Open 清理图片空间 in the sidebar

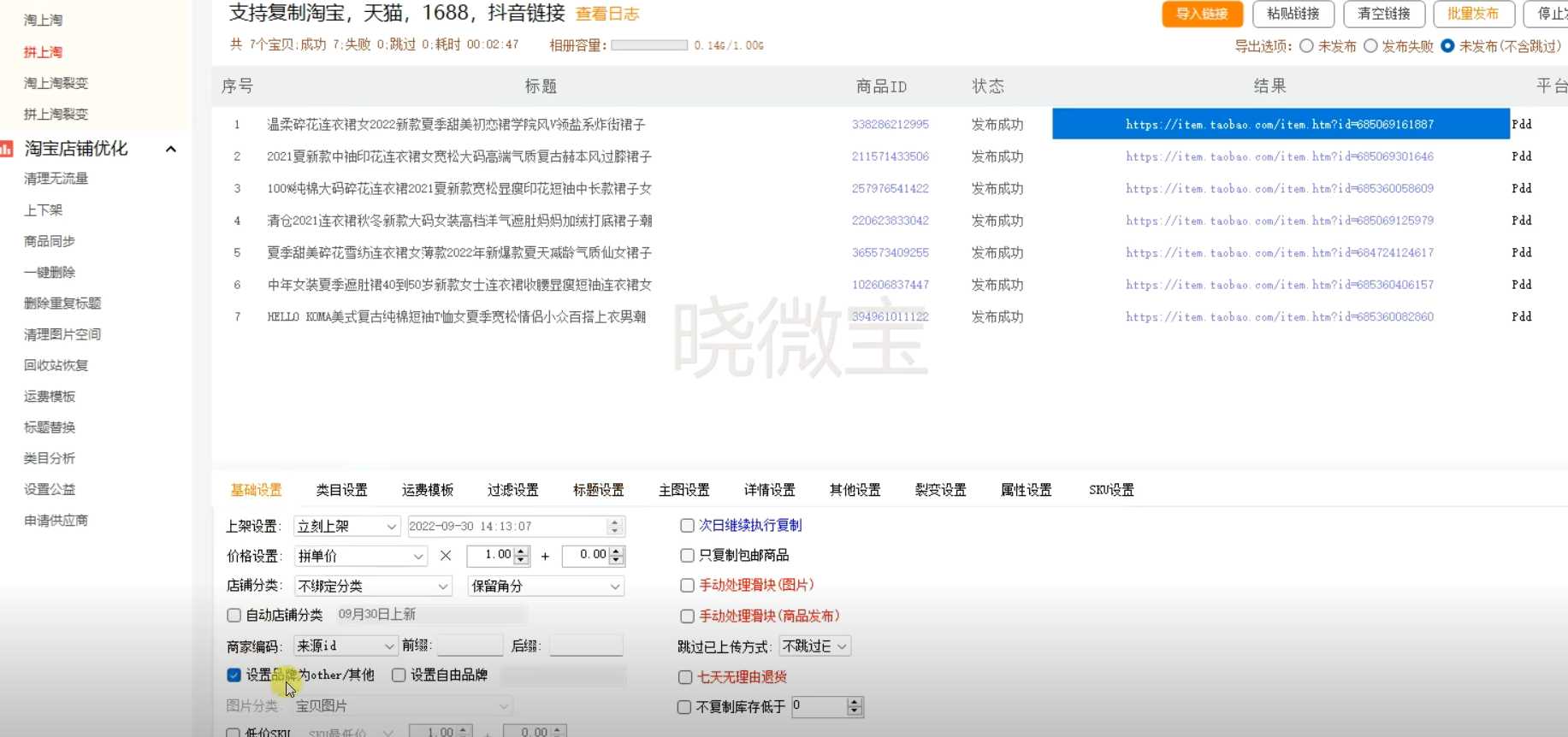62,334
